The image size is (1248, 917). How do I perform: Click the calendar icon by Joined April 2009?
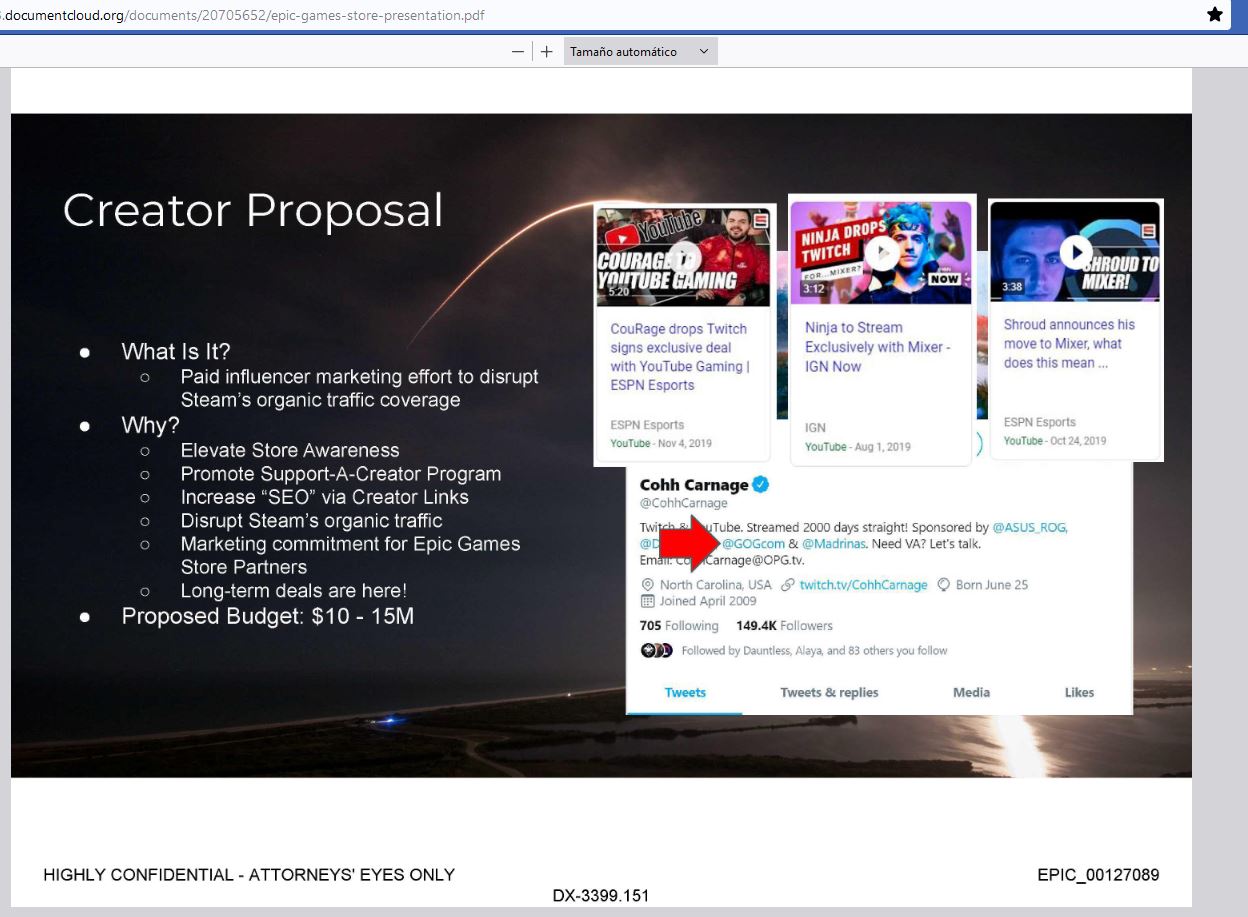[x=647, y=601]
